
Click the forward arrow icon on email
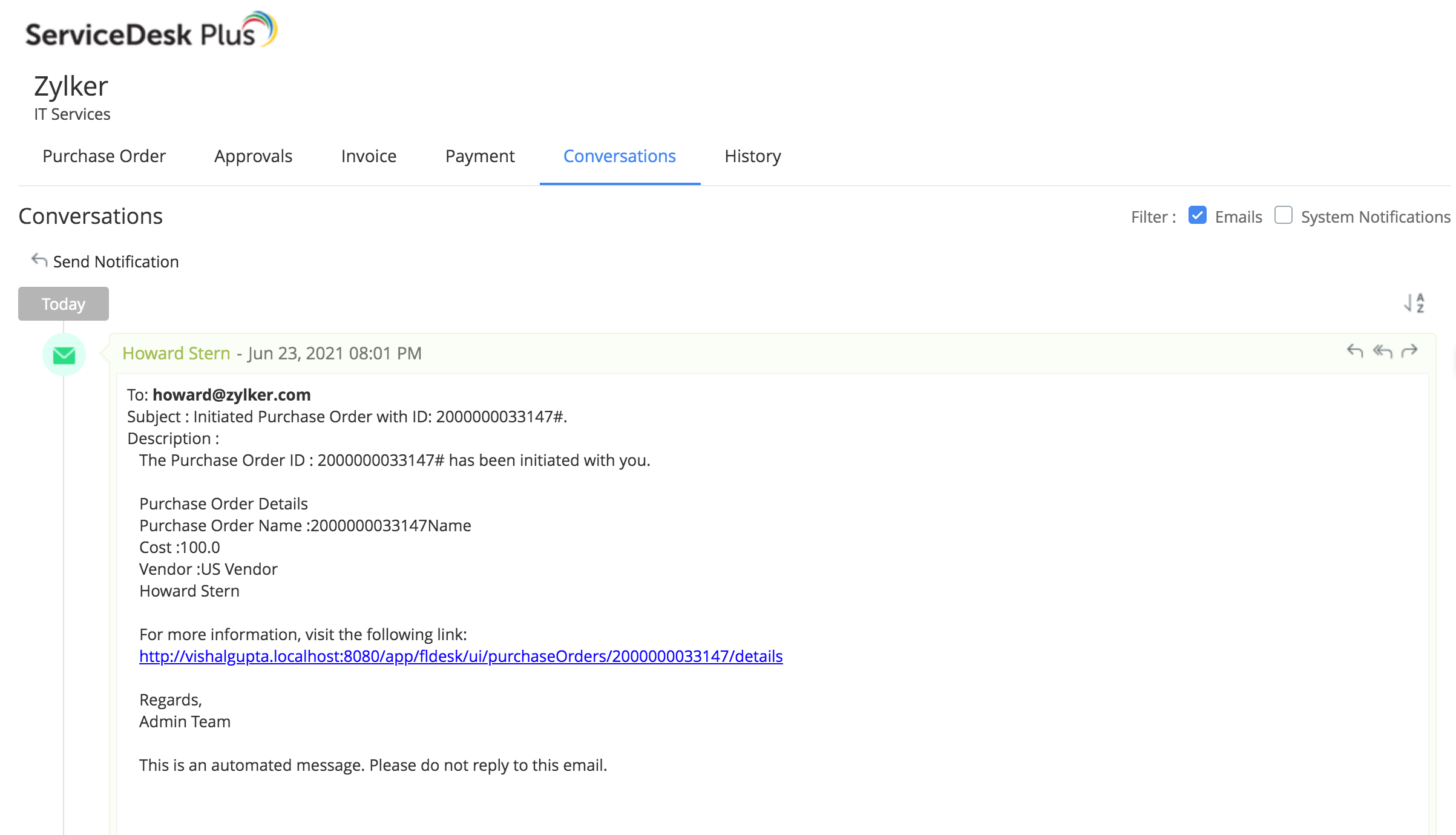click(1409, 351)
